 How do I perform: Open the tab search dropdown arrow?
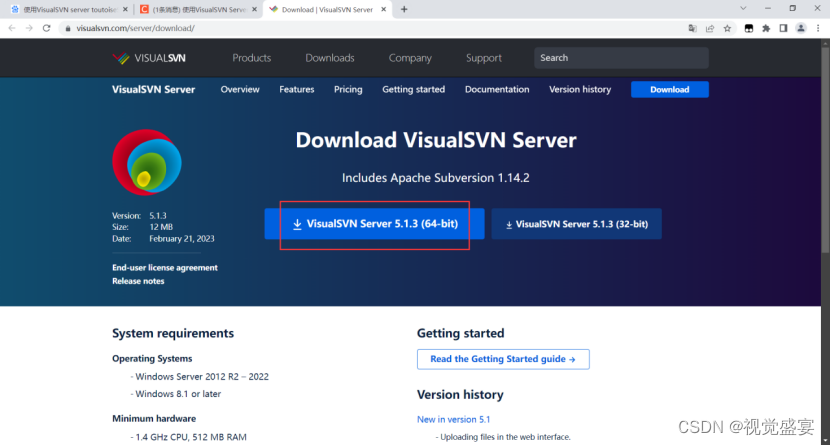pyautogui.click(x=743, y=8)
